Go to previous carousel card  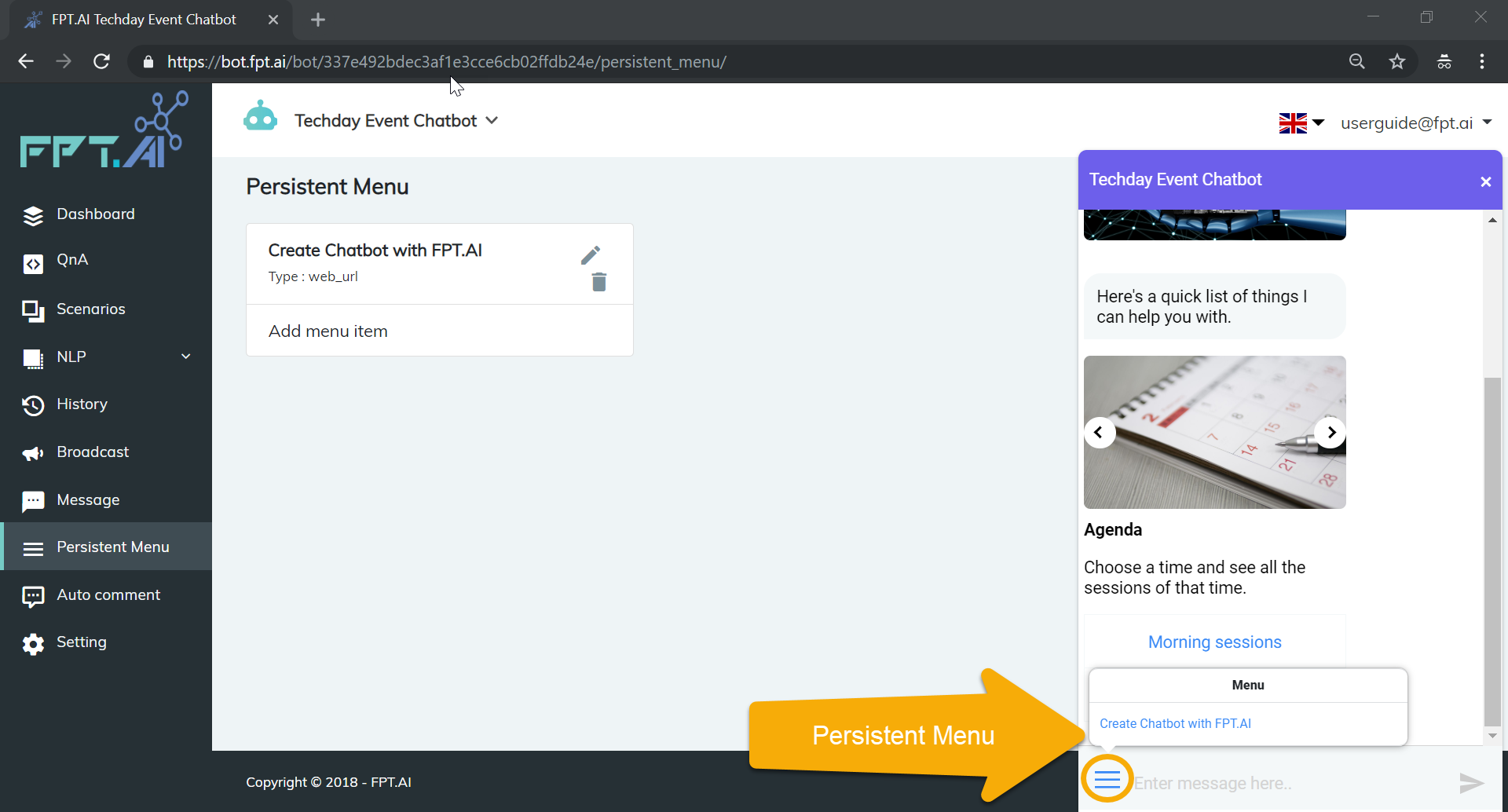(x=1100, y=432)
